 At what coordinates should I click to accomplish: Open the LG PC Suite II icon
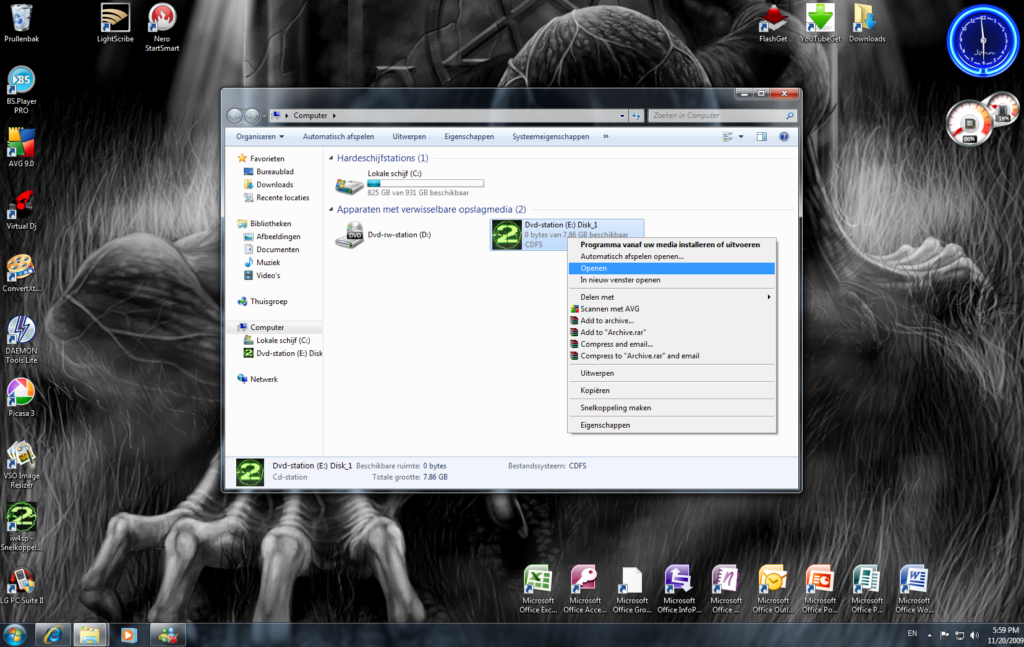pyautogui.click(x=22, y=586)
